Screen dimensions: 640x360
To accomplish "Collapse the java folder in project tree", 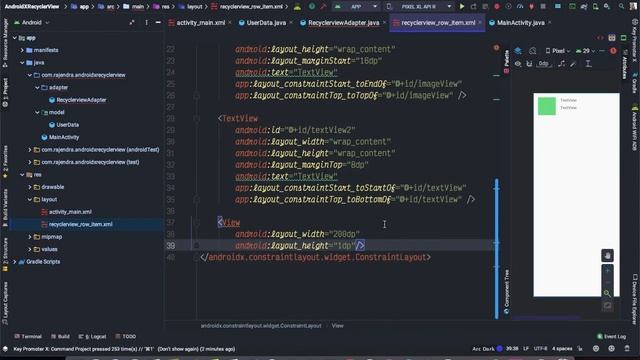I will point(22,63).
